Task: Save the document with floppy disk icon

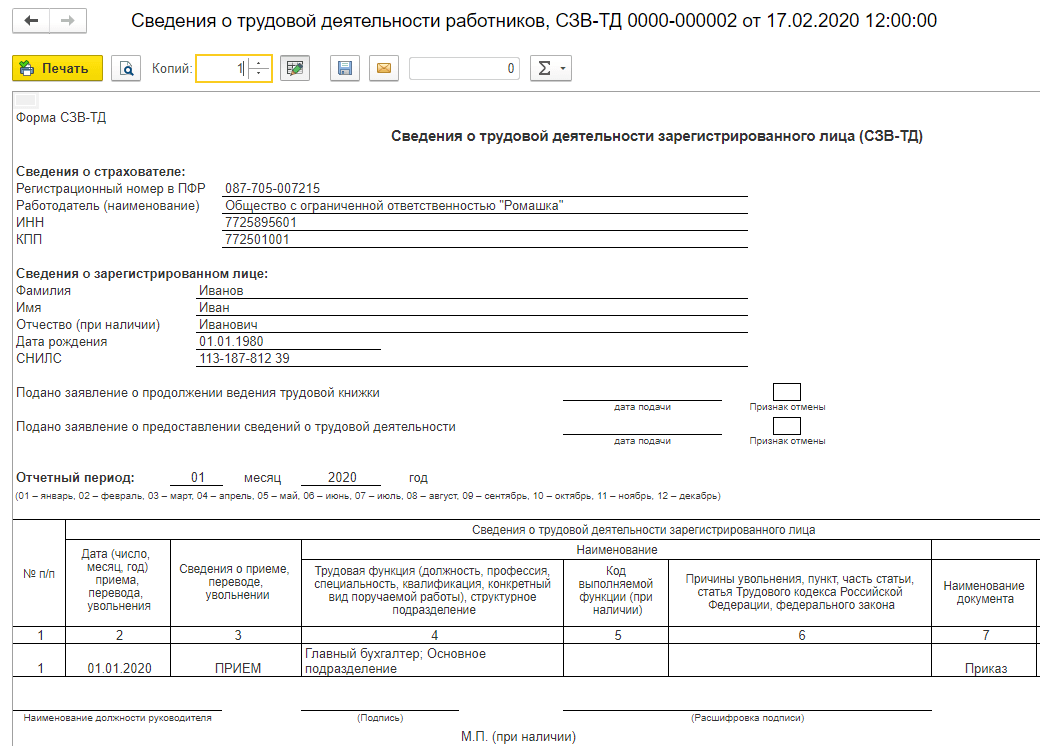Action: point(345,68)
